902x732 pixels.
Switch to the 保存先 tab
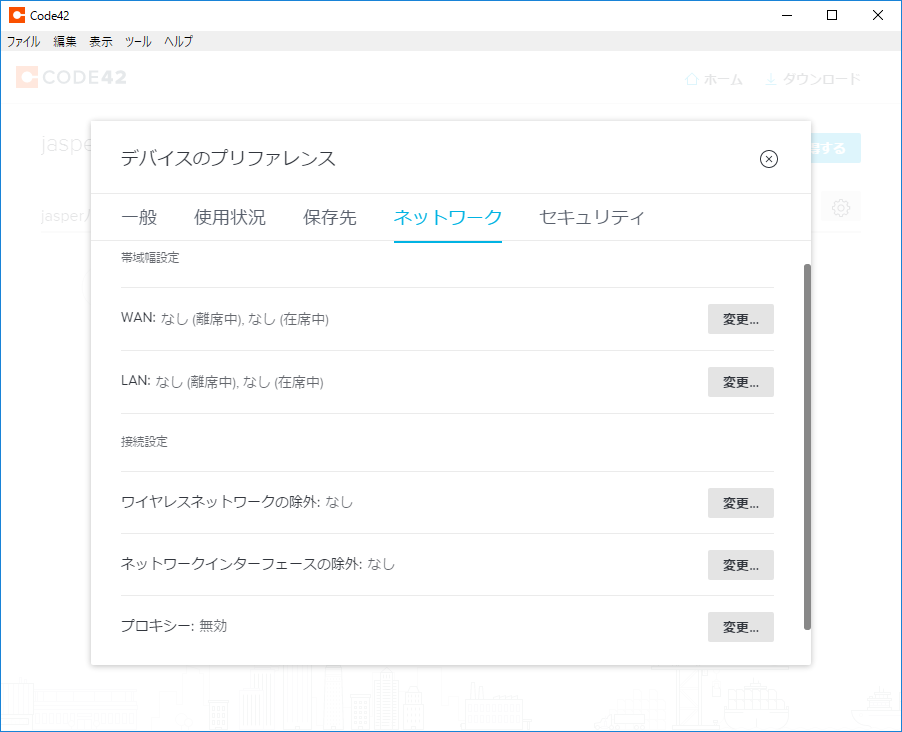point(330,217)
